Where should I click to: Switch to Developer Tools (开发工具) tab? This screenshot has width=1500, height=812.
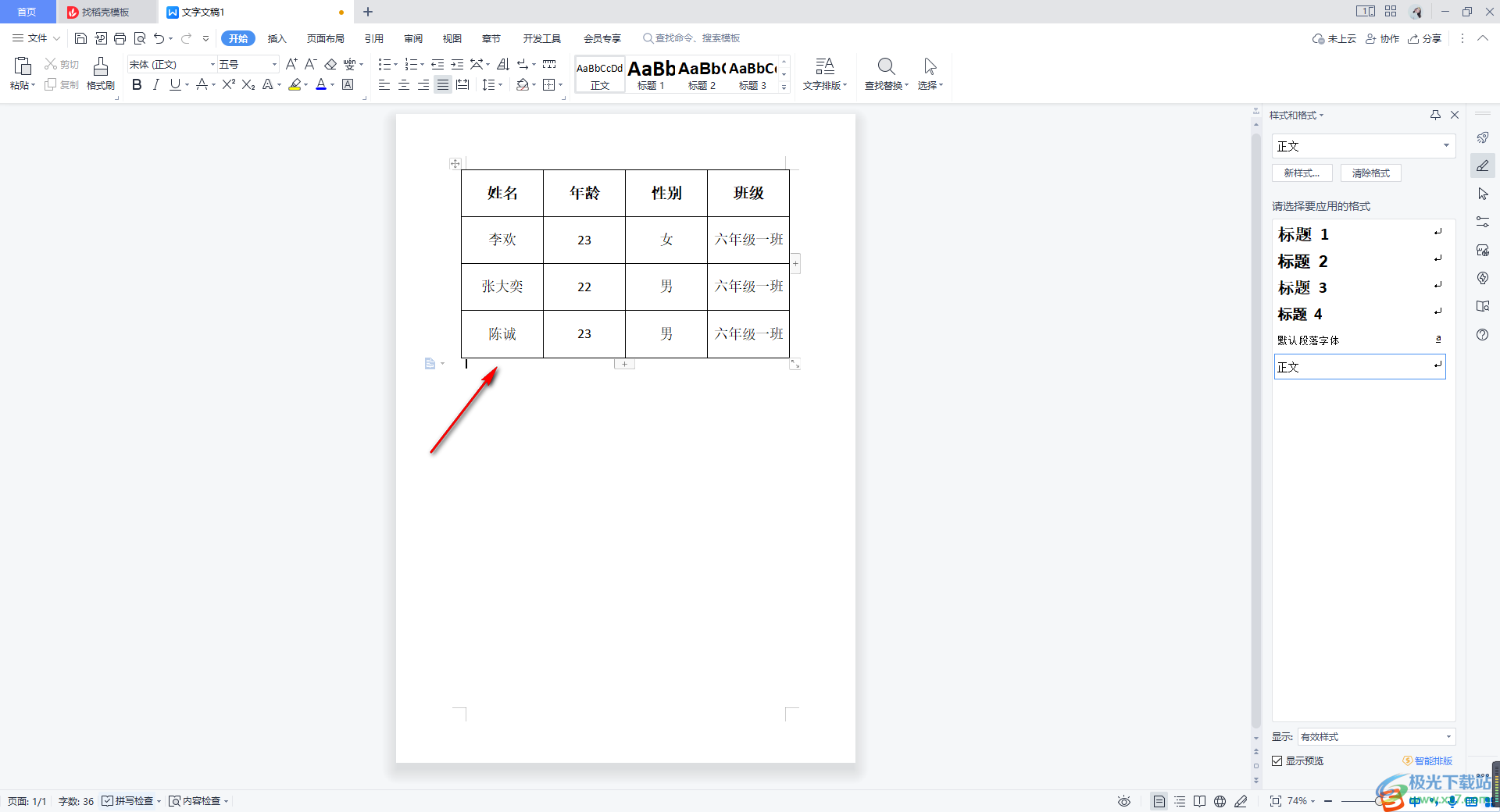542,38
